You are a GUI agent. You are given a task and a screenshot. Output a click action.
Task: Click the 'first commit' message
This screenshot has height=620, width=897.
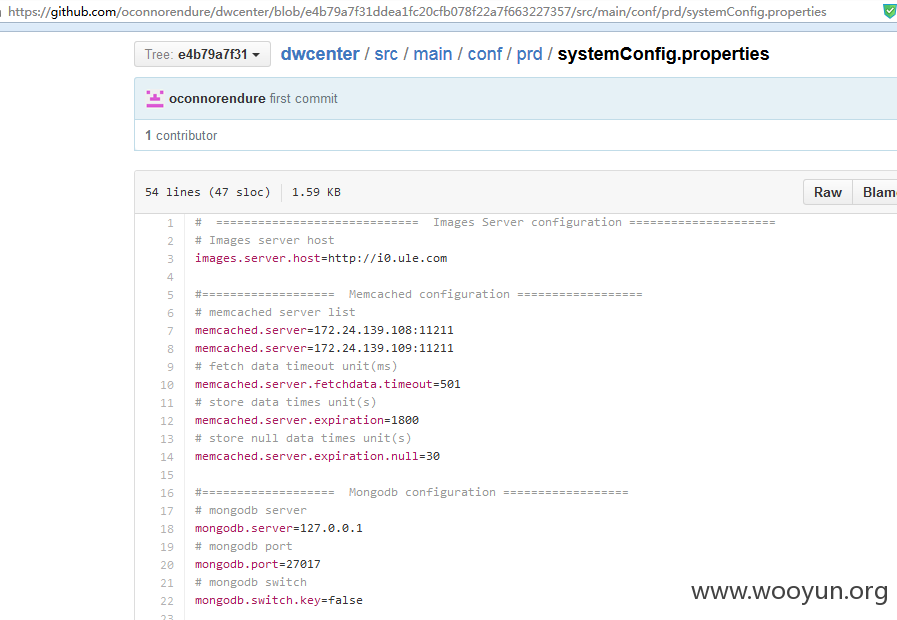tap(303, 98)
